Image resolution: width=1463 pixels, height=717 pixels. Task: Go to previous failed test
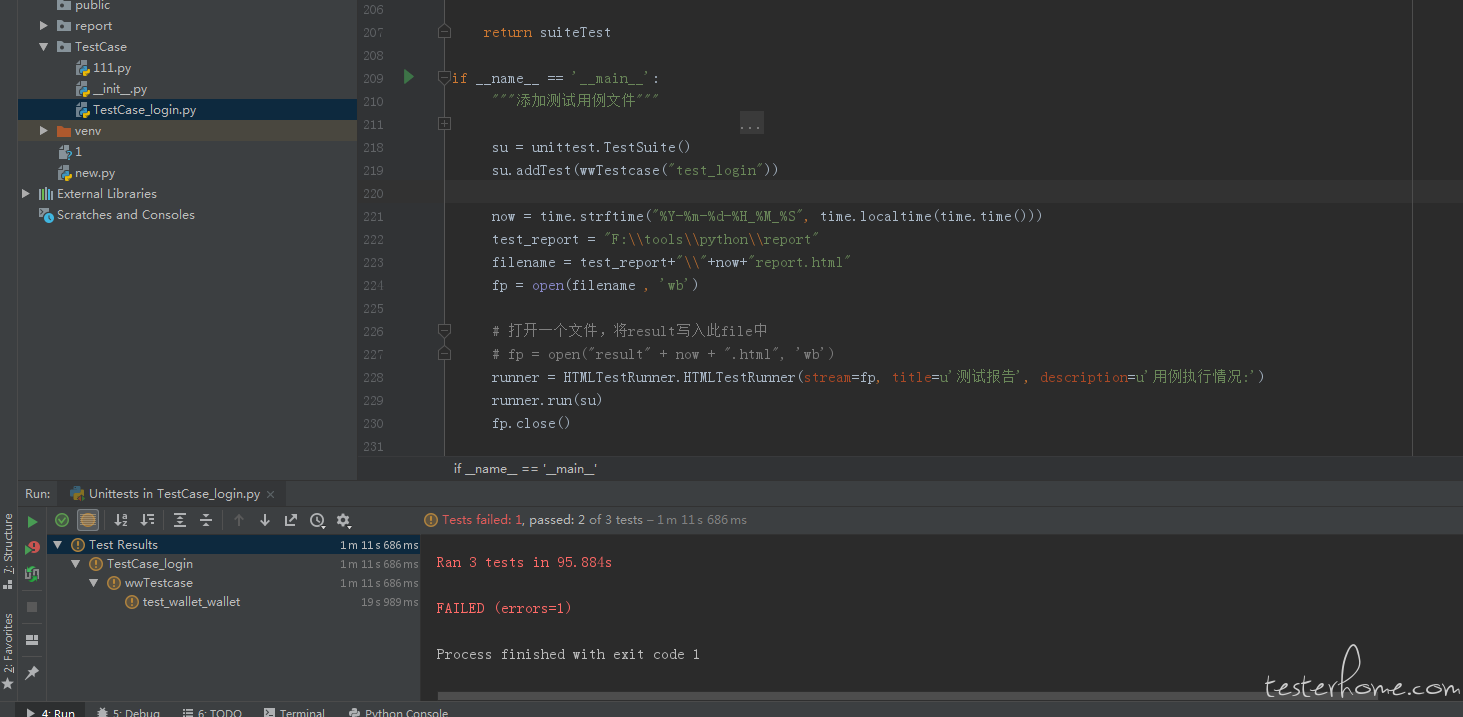[x=239, y=520]
